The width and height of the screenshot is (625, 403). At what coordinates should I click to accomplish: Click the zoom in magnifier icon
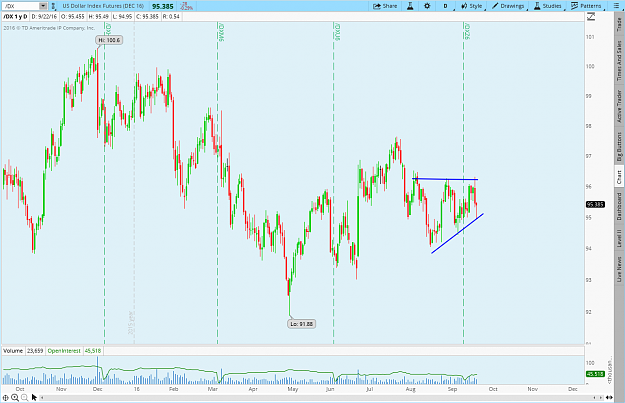coord(15,397)
